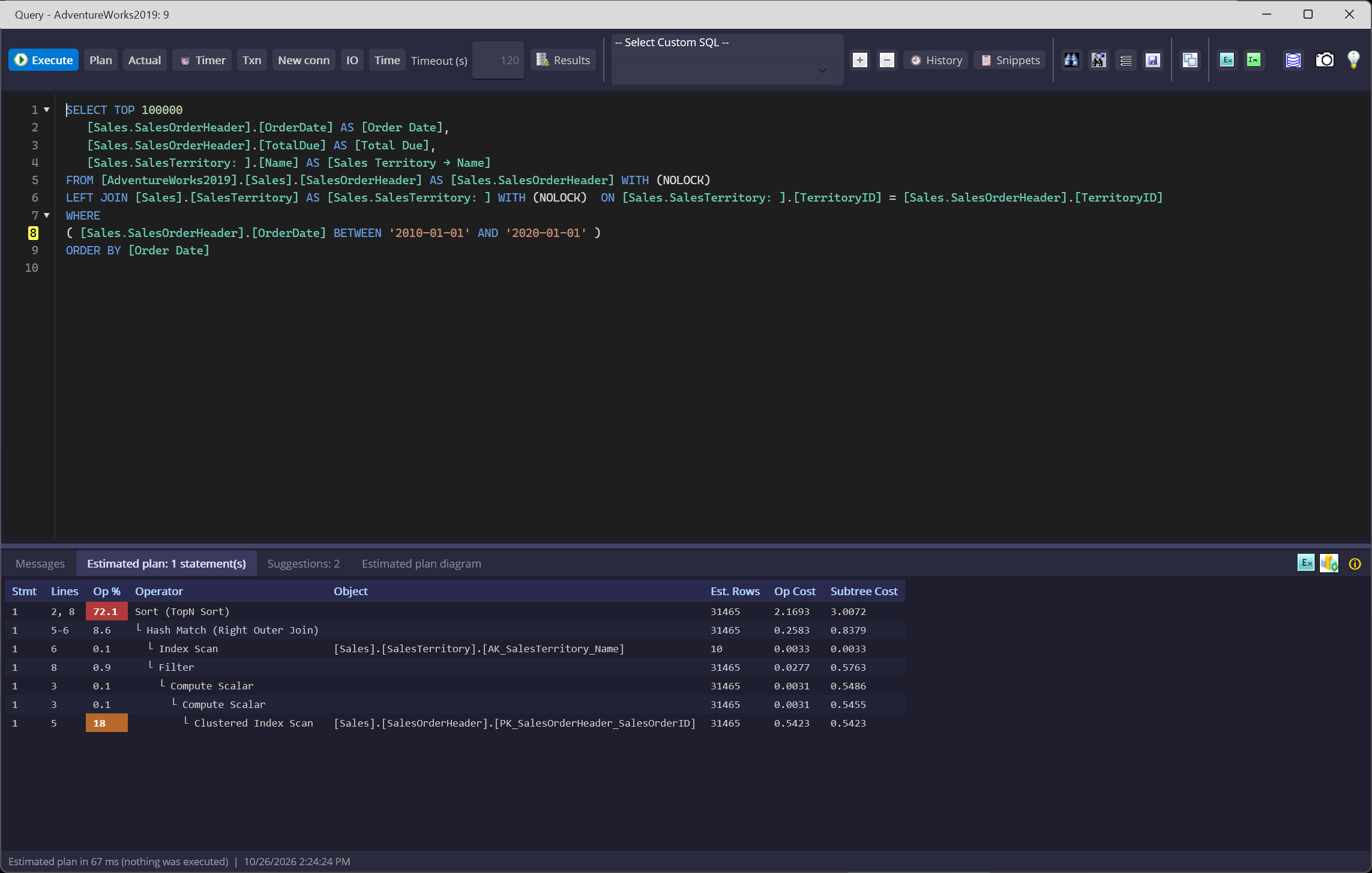The image size is (1372, 873).
Task: Click the binoculars Find icon in the toolbar
Action: pyautogui.click(x=1071, y=60)
